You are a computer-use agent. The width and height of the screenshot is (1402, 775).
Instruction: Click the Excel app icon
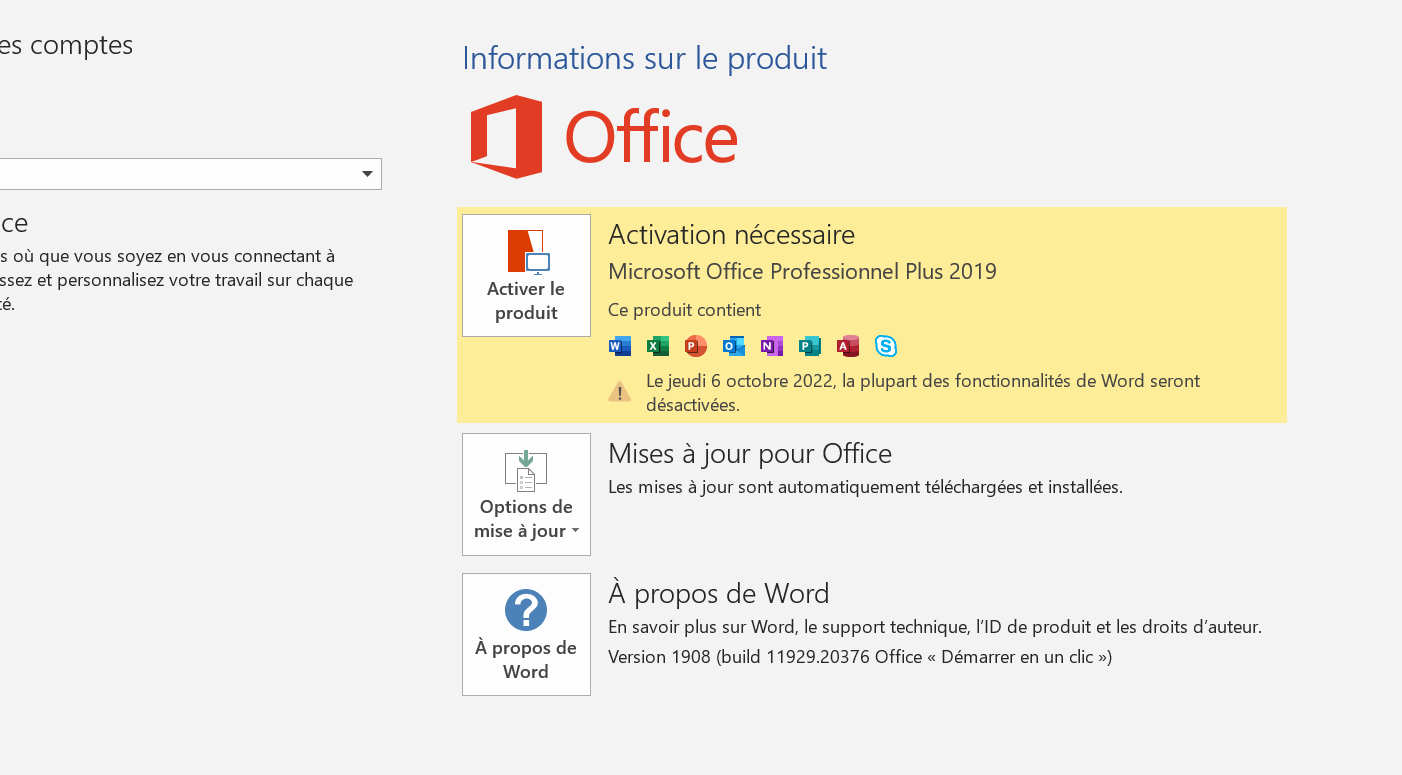[658, 346]
